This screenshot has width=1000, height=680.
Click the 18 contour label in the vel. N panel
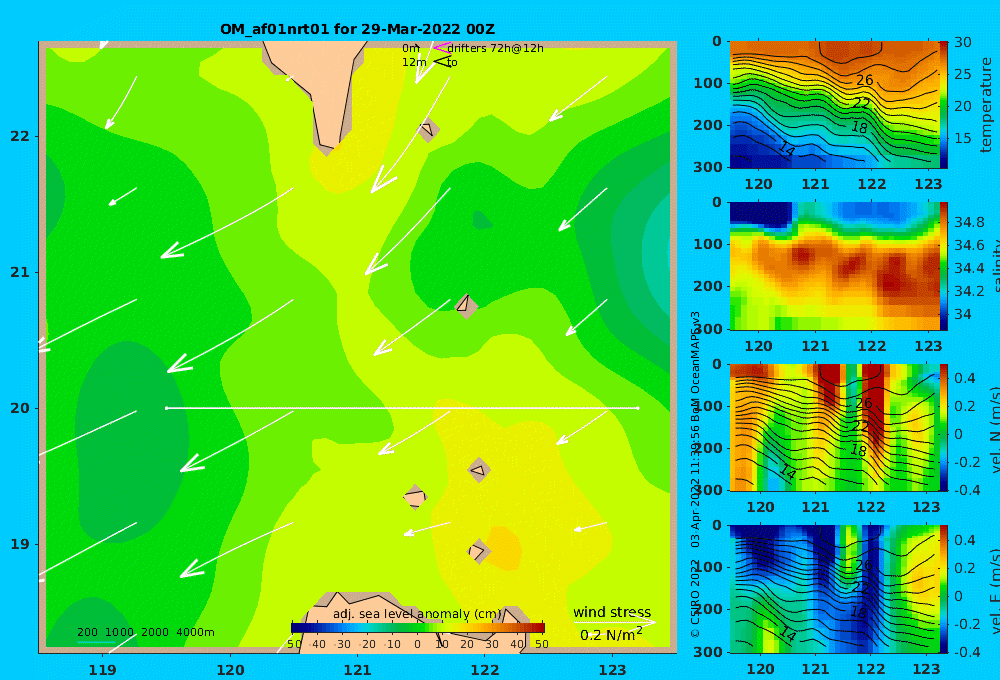tap(858, 450)
